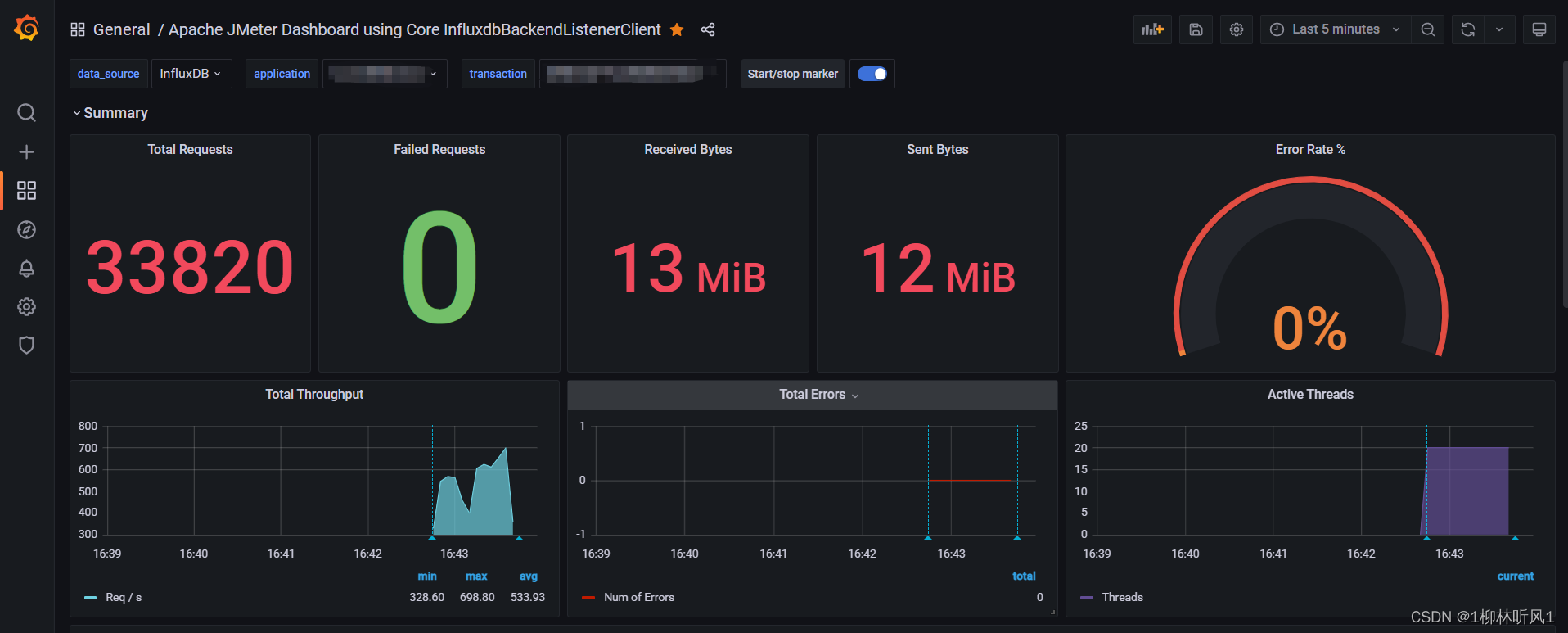1568x633 pixels.
Task: Collapse the Summary row
Action: (110, 113)
